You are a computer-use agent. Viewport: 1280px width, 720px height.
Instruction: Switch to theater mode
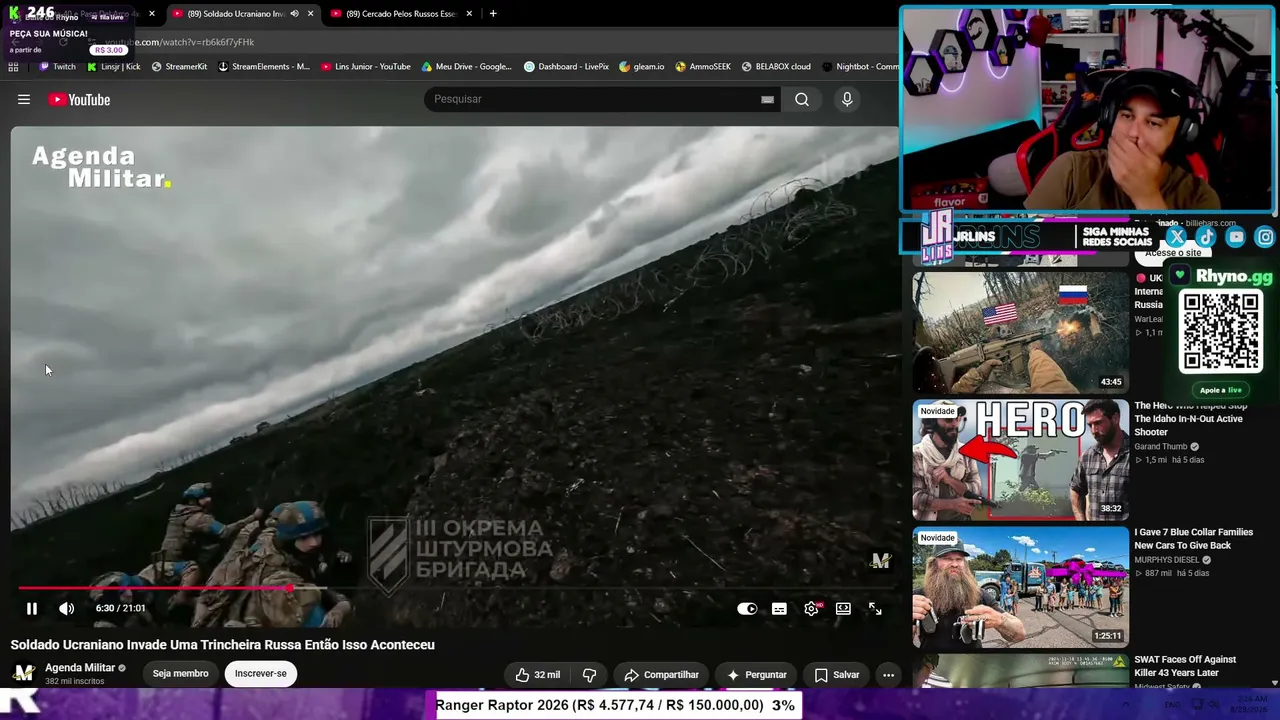(x=843, y=608)
